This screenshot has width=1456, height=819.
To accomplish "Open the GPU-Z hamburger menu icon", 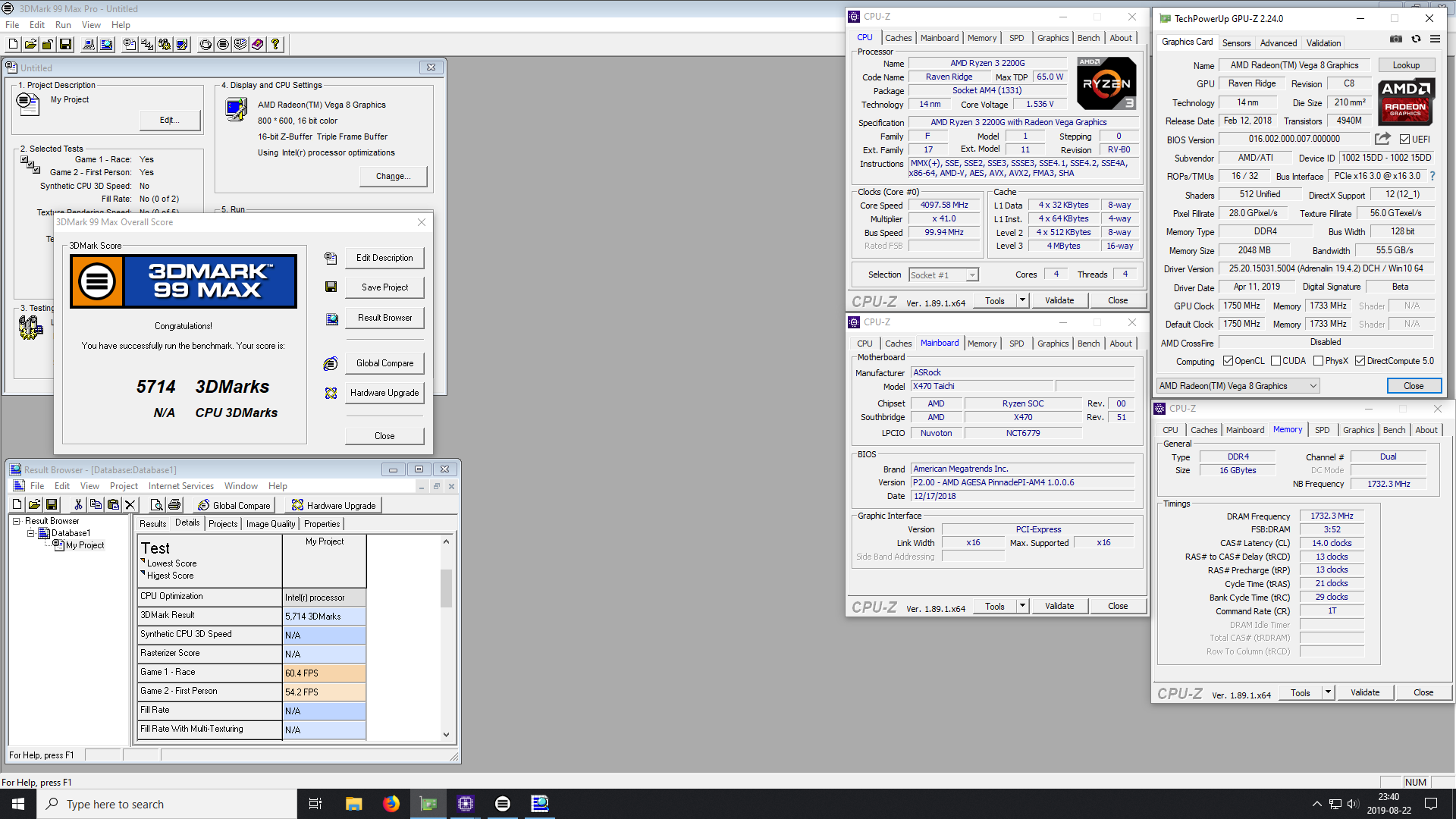I will pos(1435,39).
